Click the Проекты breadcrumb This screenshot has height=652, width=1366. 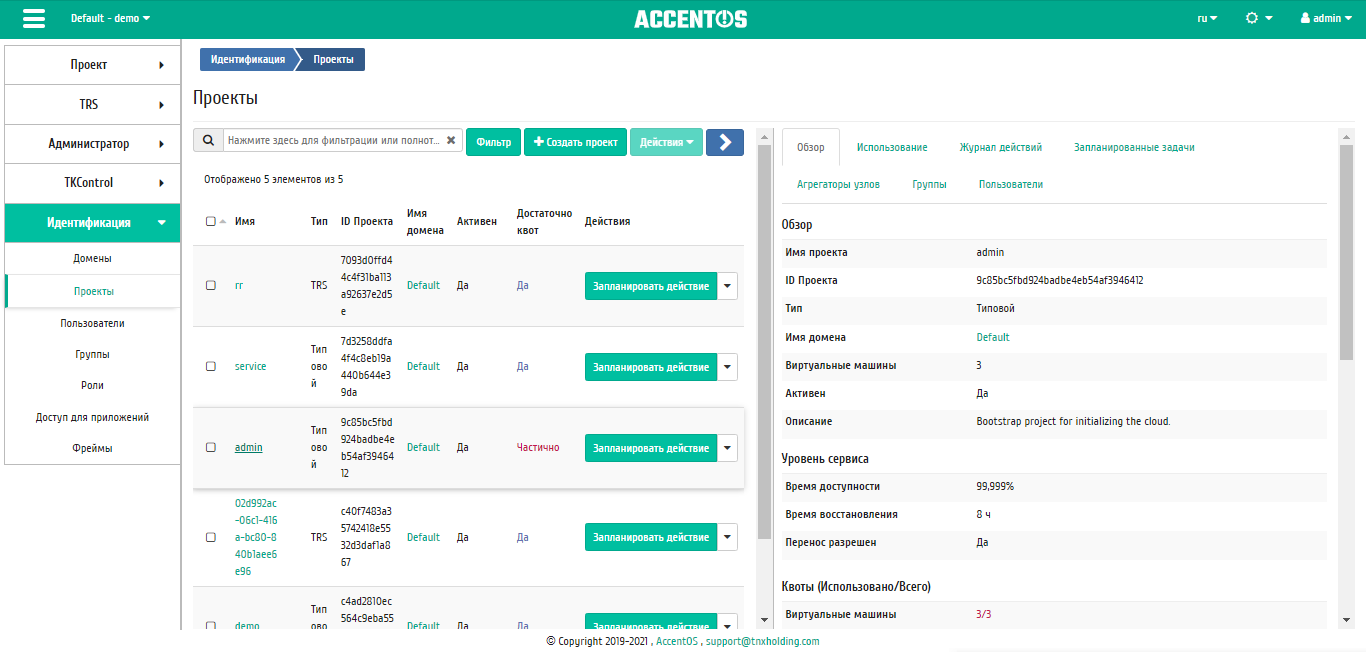(x=332, y=60)
